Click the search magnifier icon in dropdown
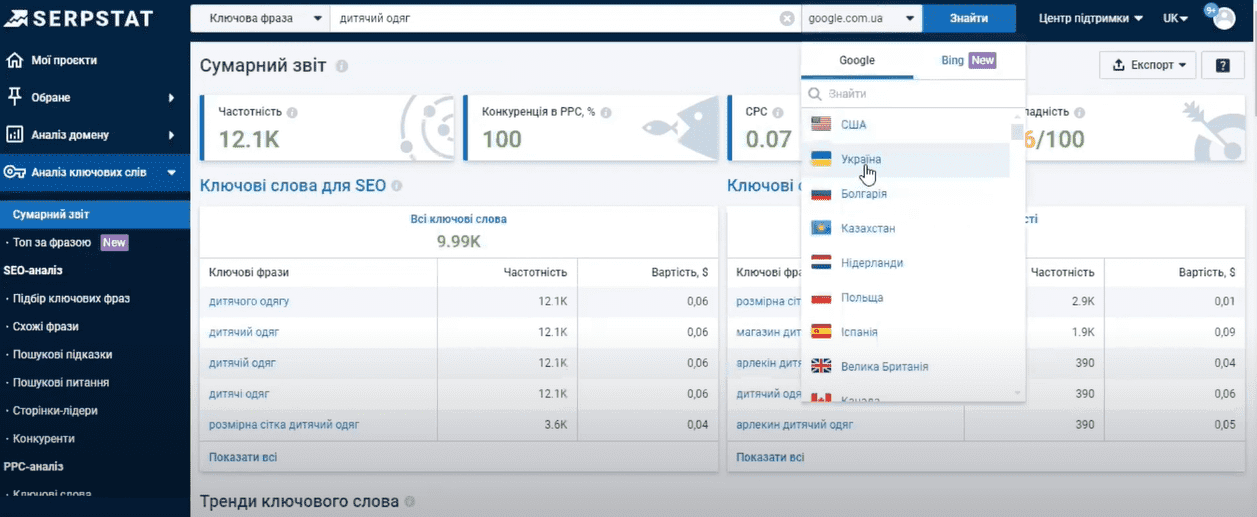The width and height of the screenshot is (1257, 517). pos(815,93)
